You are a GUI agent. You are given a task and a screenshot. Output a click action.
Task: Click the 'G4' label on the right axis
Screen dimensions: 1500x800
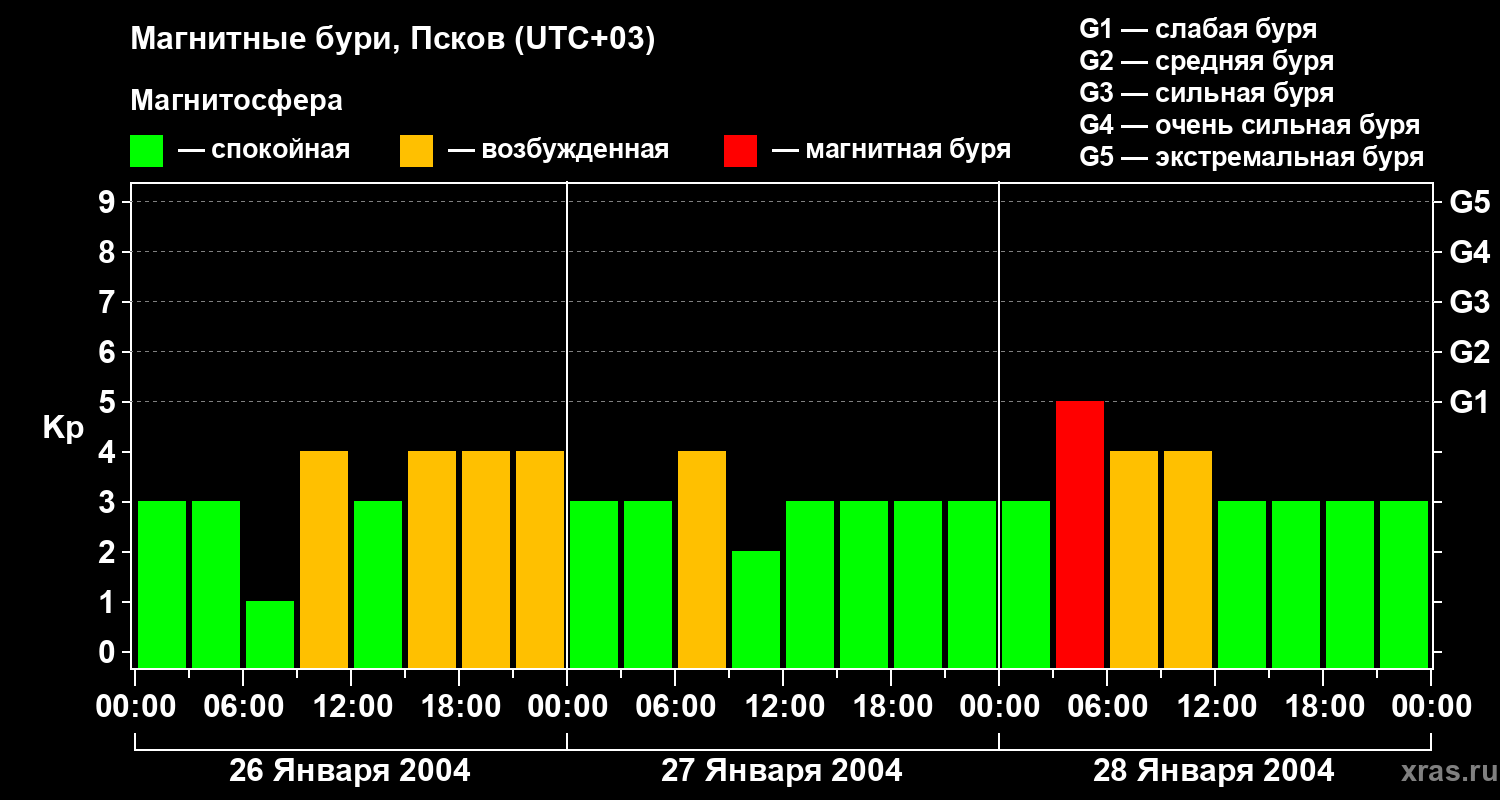tap(1469, 253)
